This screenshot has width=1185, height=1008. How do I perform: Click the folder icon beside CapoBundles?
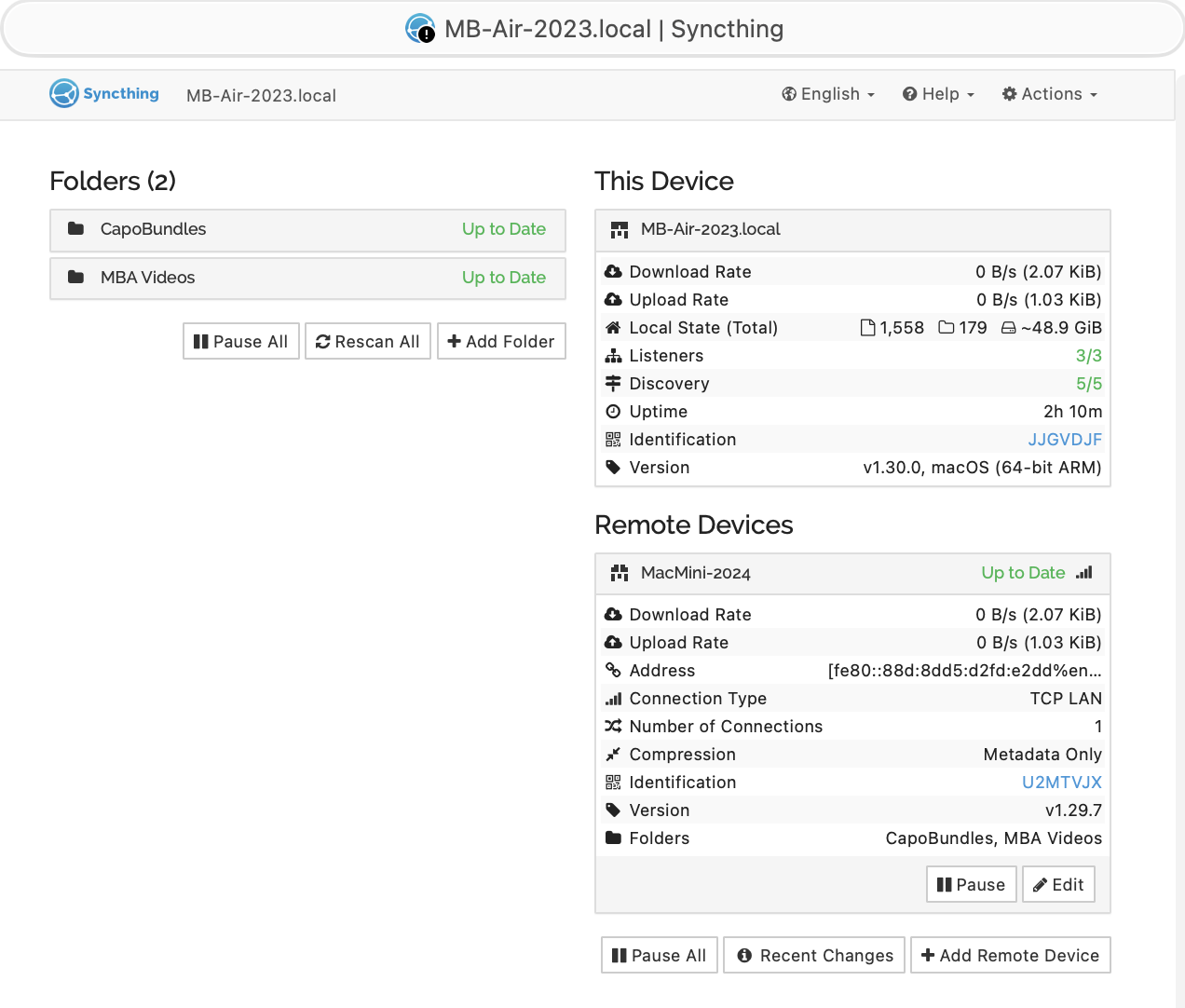pos(76,229)
